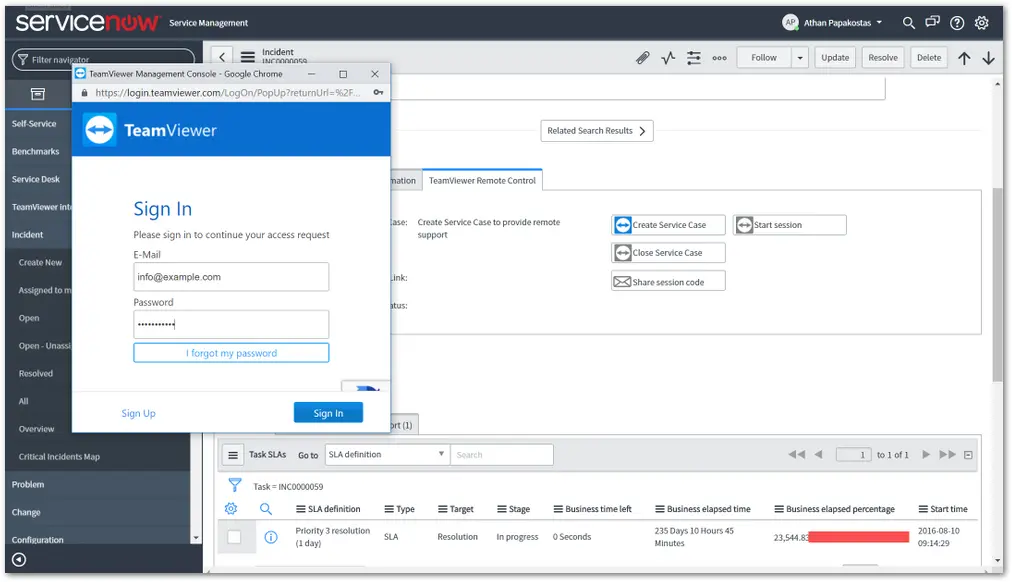The width and height of the screenshot is (1012, 582).
Task: Click Close Service Case button
Action: [668, 253]
